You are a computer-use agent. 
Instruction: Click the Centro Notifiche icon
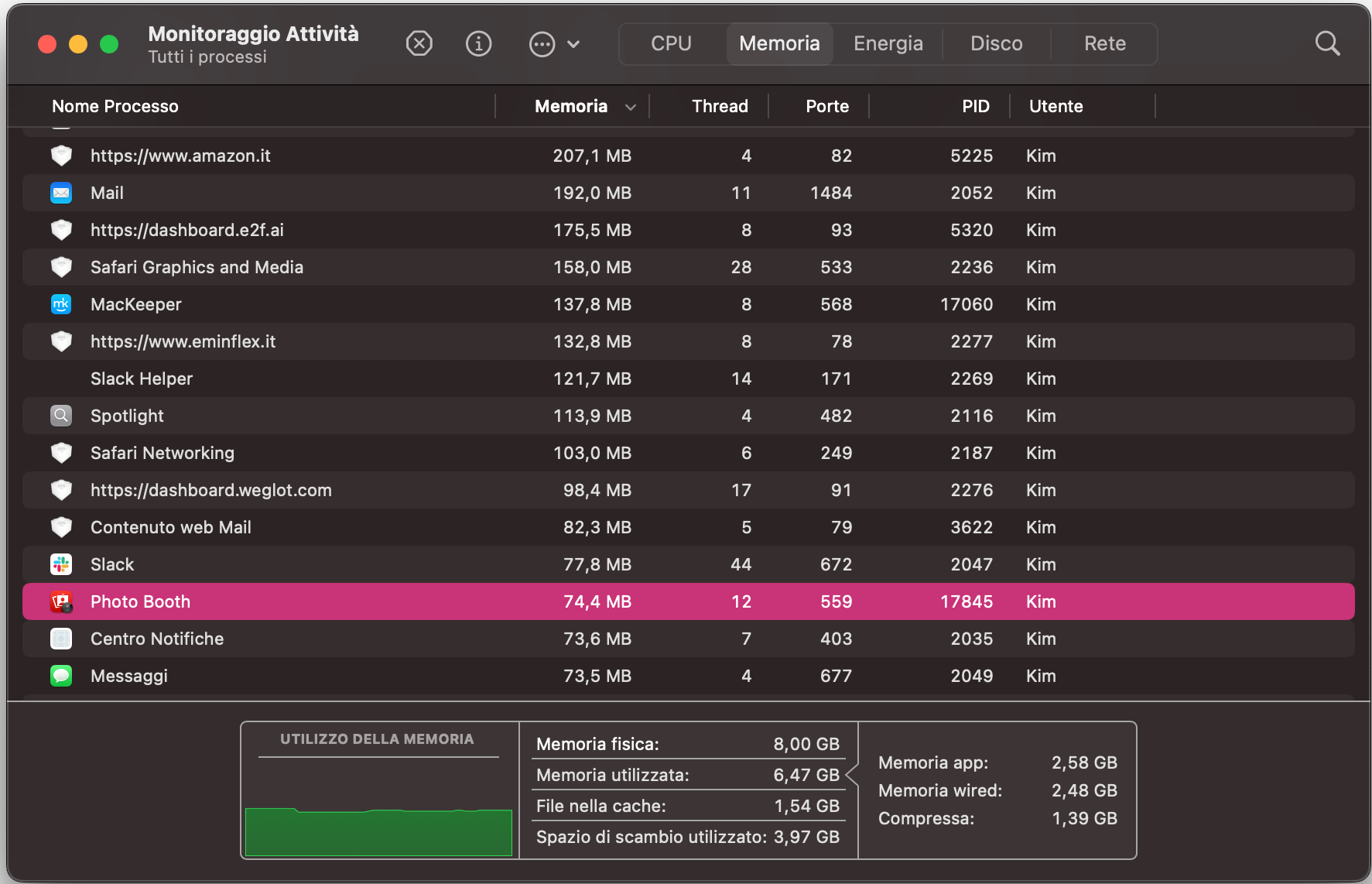[x=61, y=639]
